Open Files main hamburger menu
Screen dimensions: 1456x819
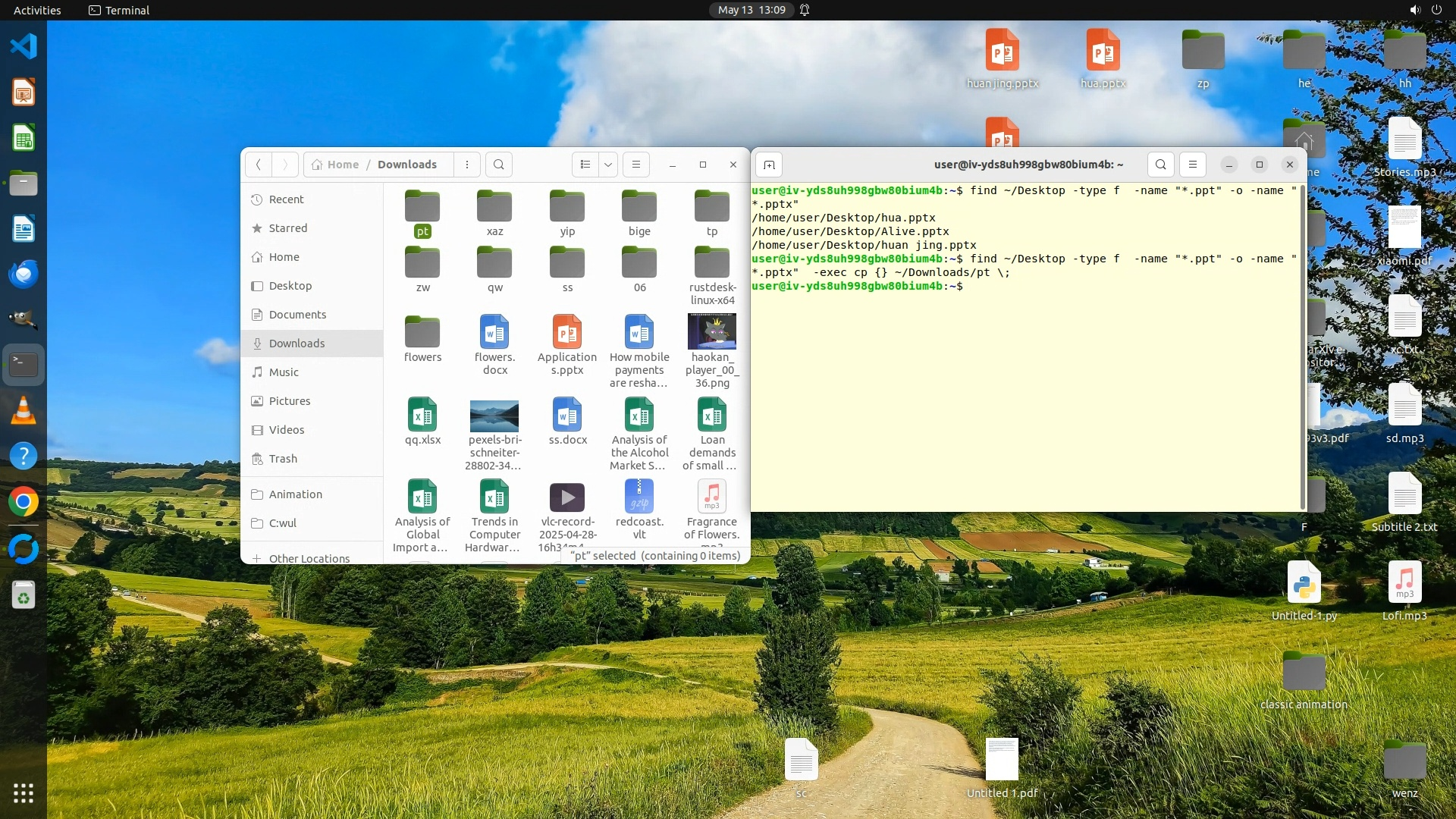click(636, 165)
